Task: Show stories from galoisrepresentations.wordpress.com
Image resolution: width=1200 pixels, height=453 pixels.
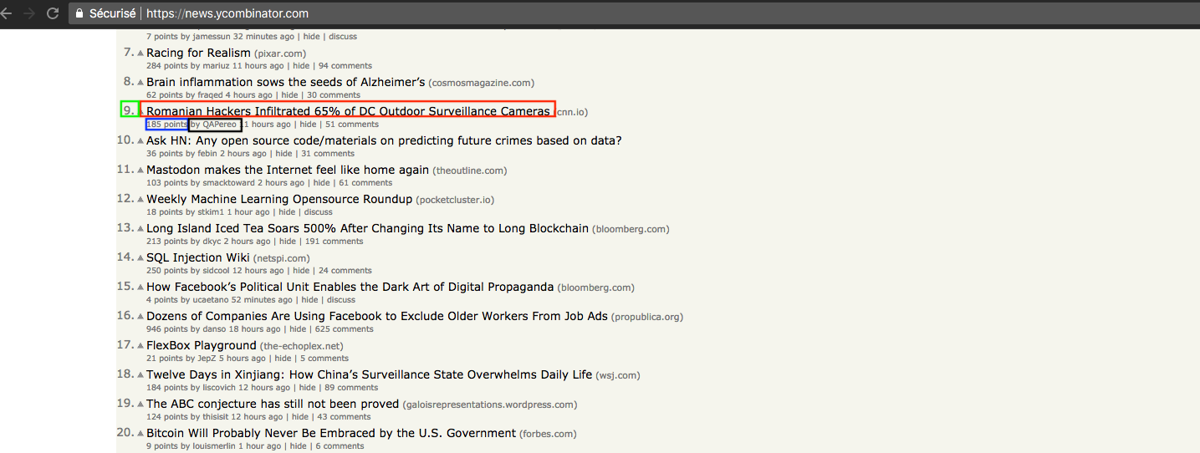Action: [x=490, y=405]
